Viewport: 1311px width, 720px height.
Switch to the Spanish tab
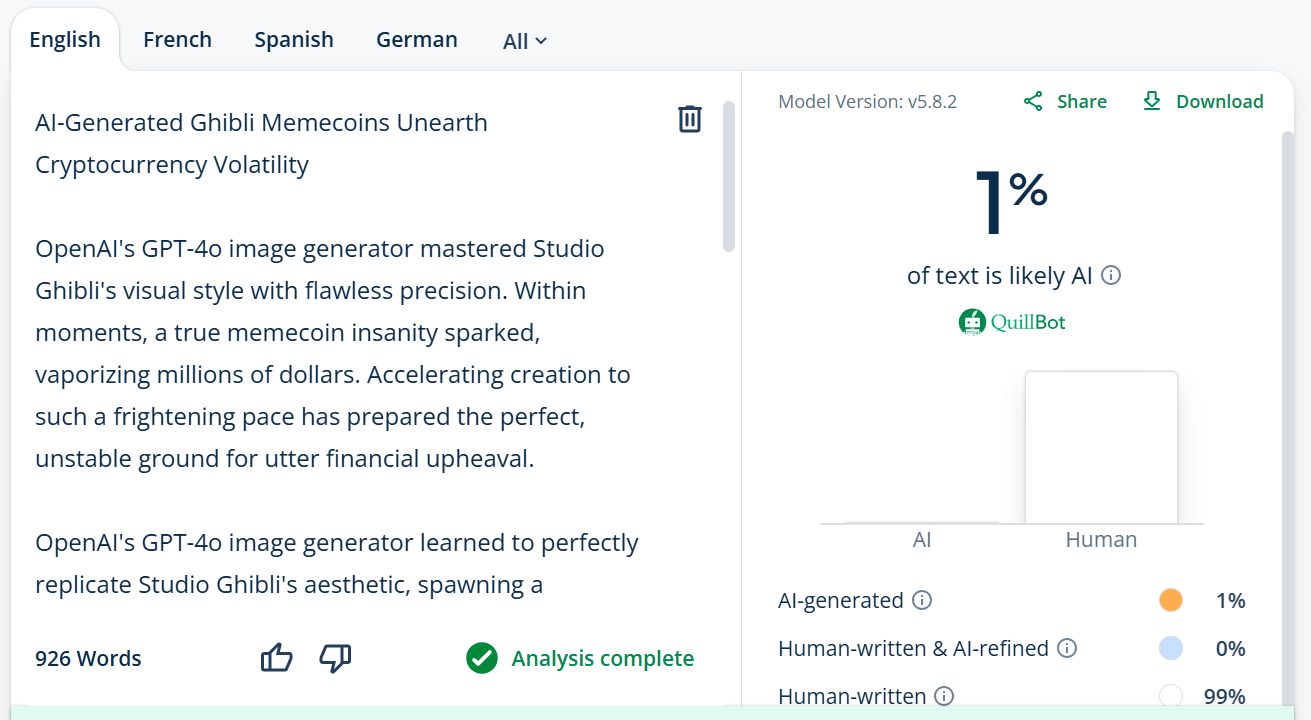click(294, 40)
